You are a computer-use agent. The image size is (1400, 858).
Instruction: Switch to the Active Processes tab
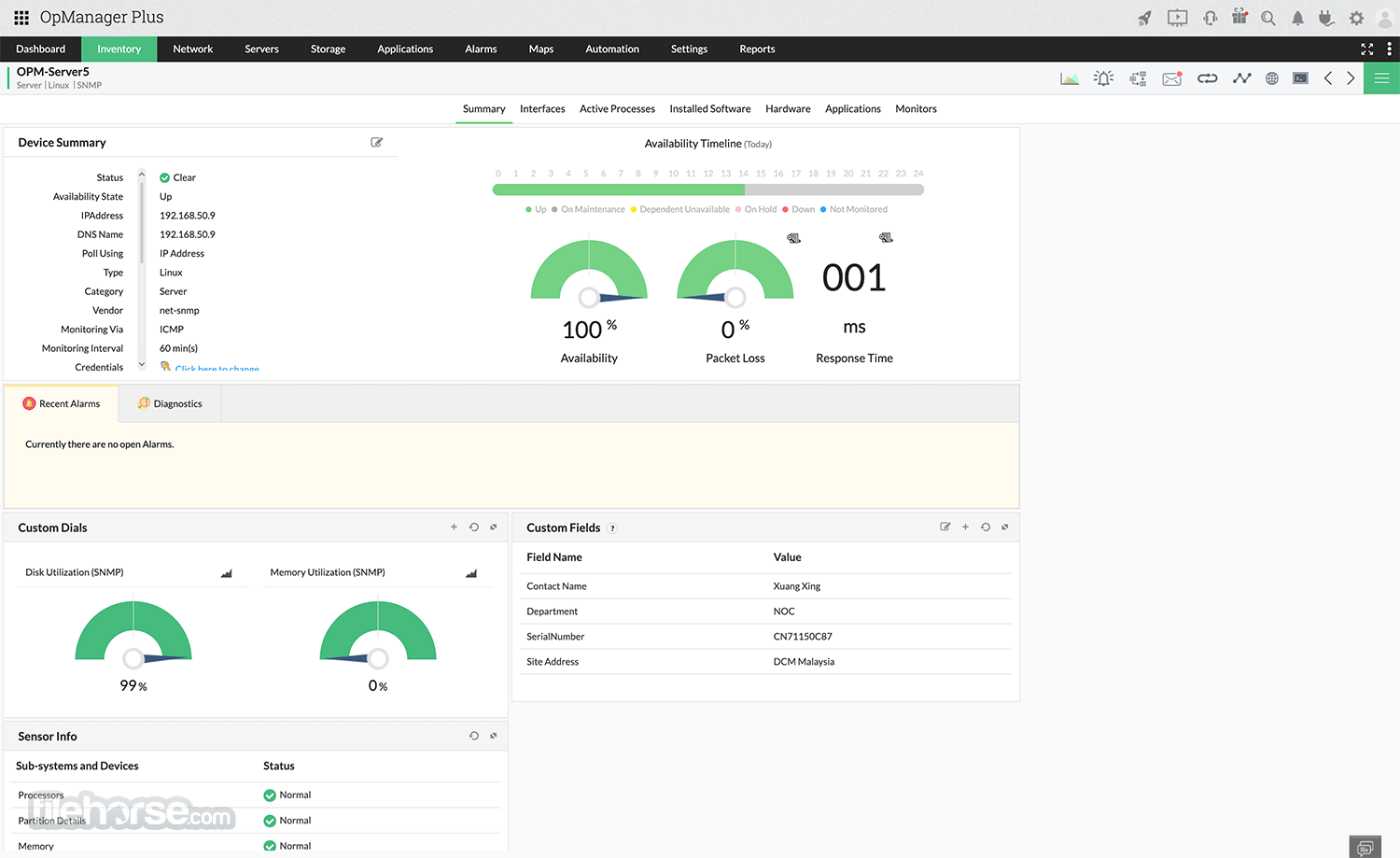click(617, 109)
